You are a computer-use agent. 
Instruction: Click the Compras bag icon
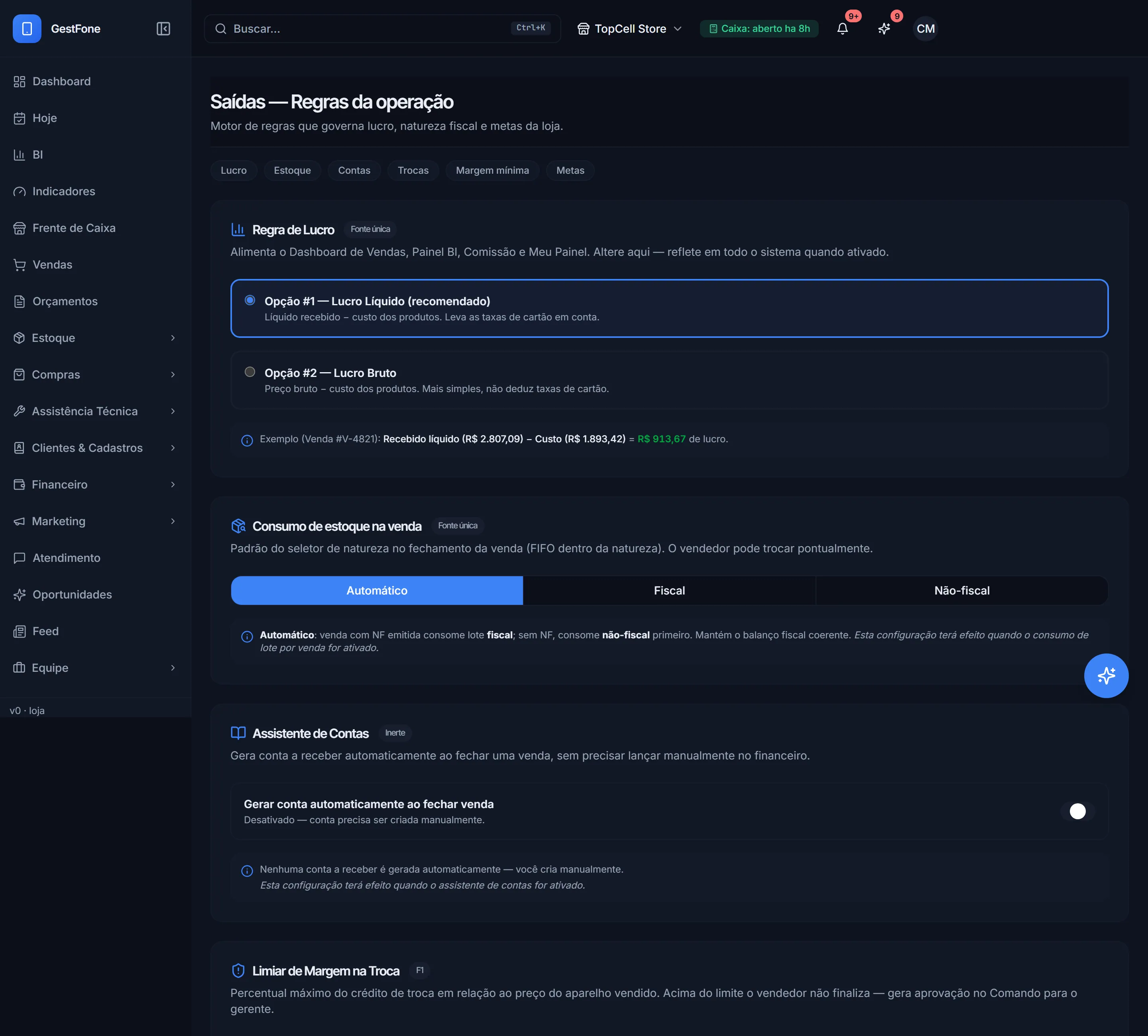click(20, 375)
